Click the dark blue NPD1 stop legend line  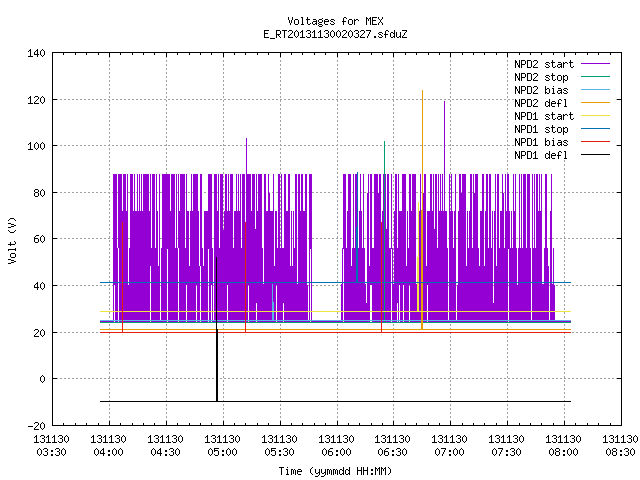pos(596,129)
